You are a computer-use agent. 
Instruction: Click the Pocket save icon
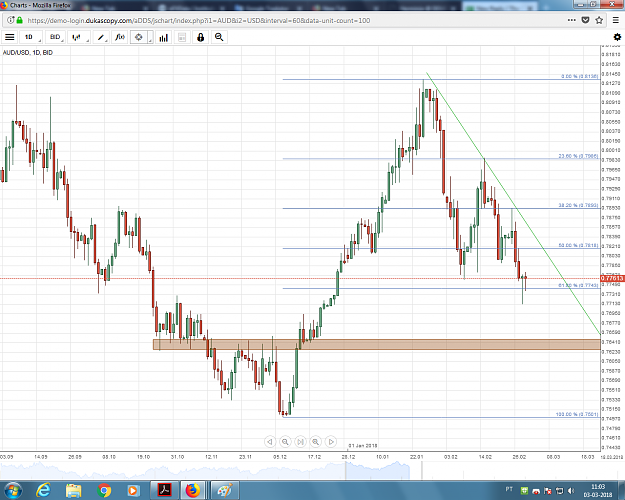coord(585,20)
